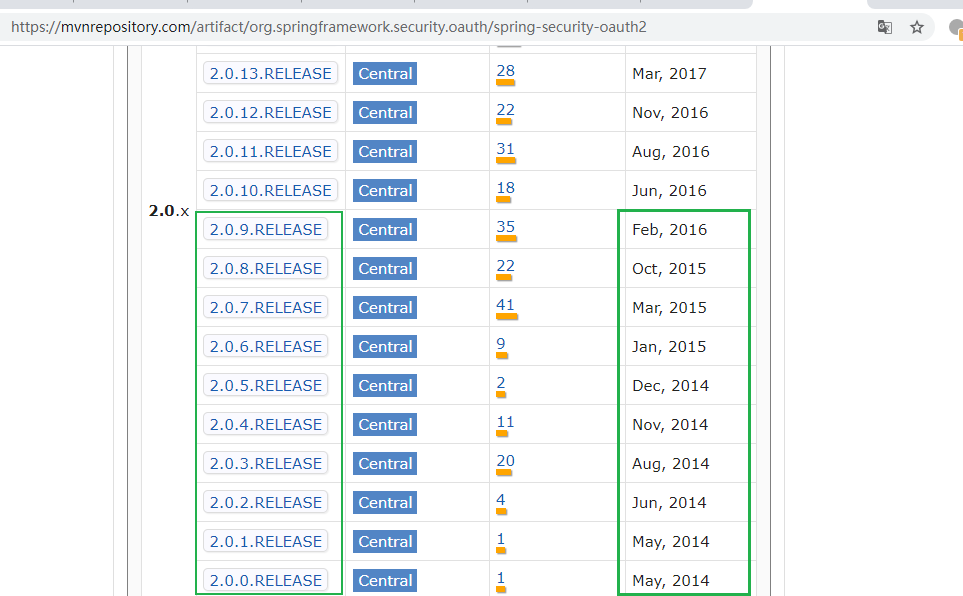
Task: Click Central button in 2.0.1.RELEASE row
Action: (x=385, y=542)
